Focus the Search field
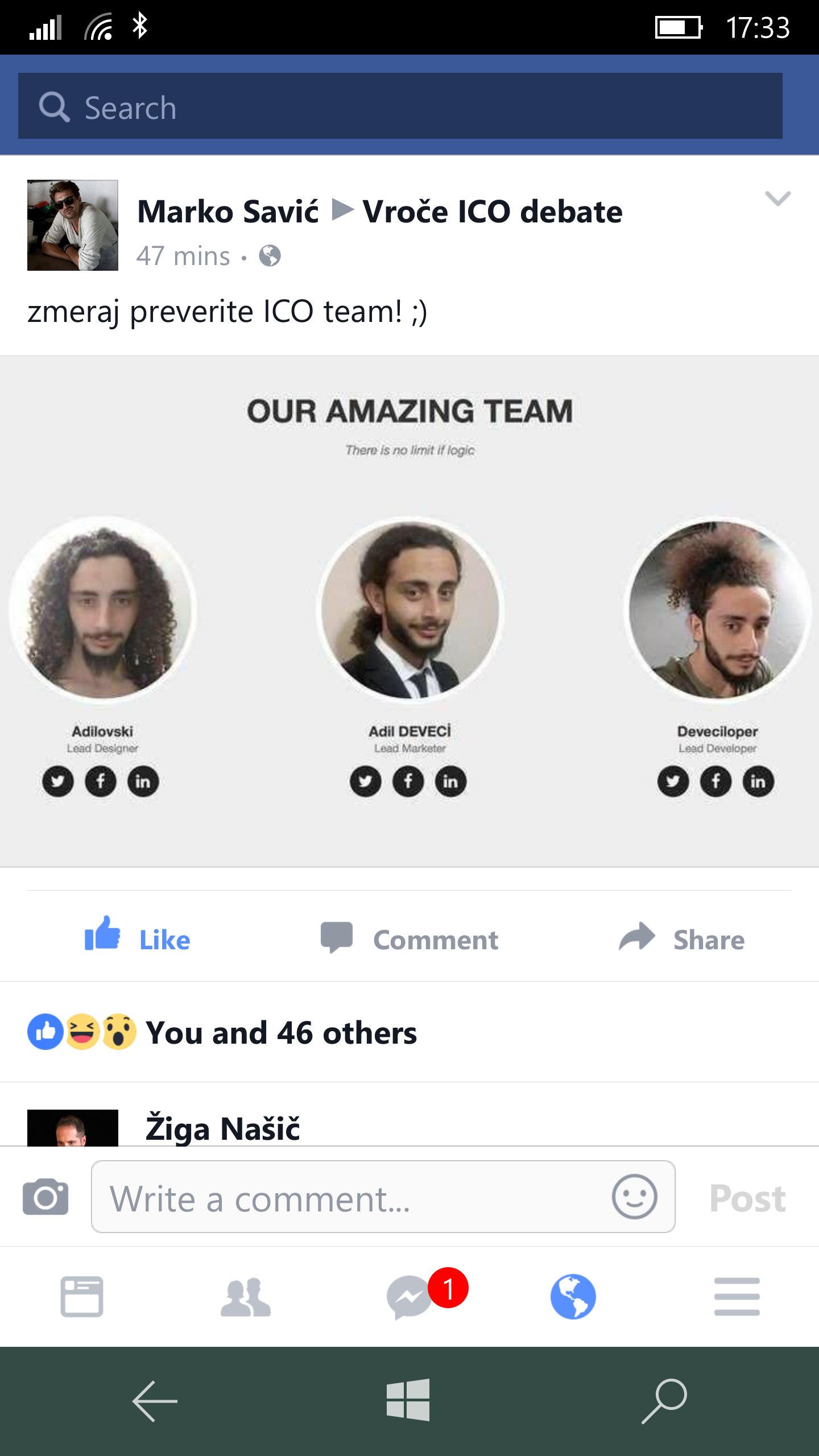 coord(400,106)
